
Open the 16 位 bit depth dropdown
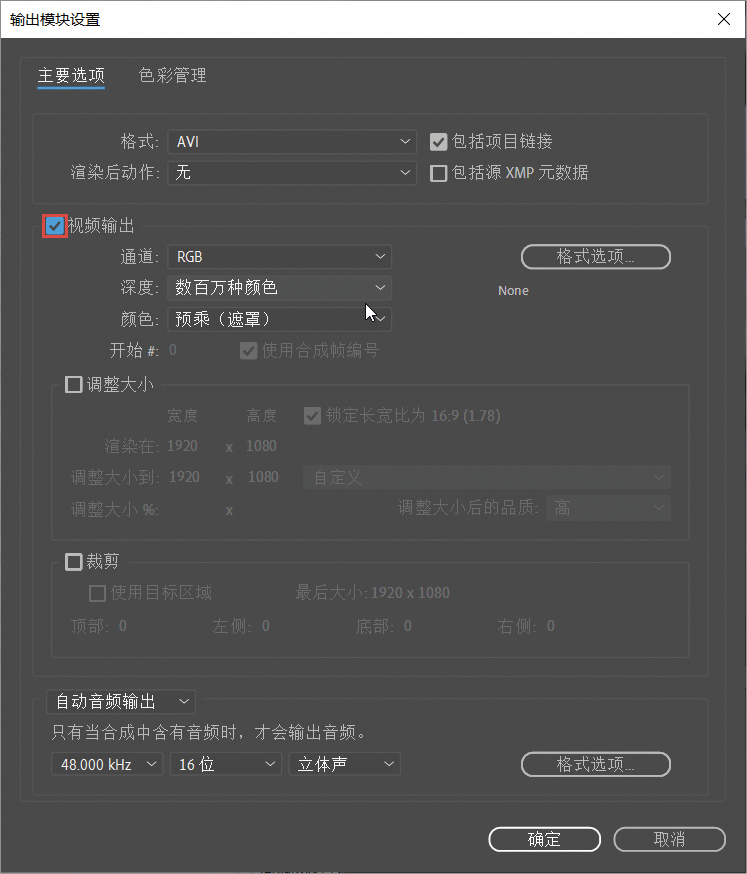(226, 764)
